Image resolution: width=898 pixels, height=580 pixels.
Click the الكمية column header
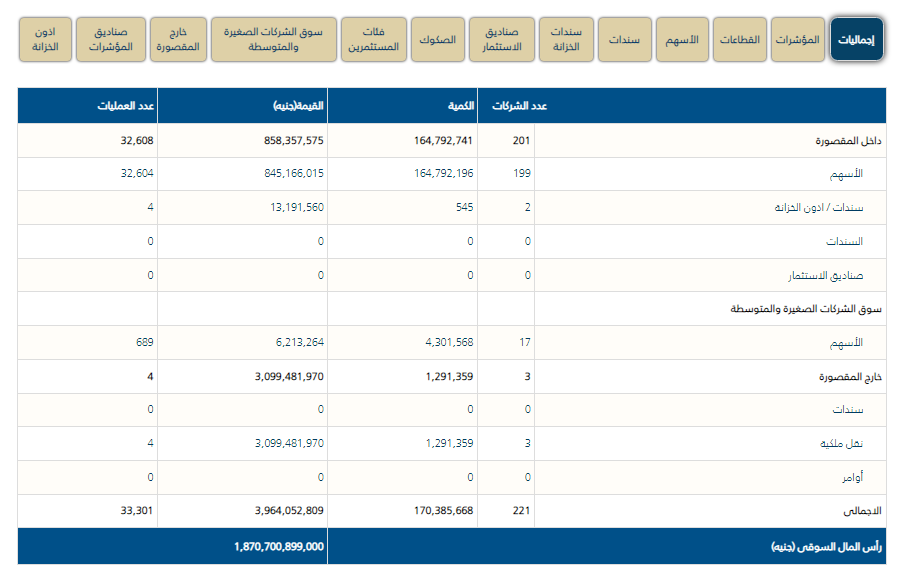[x=459, y=106]
